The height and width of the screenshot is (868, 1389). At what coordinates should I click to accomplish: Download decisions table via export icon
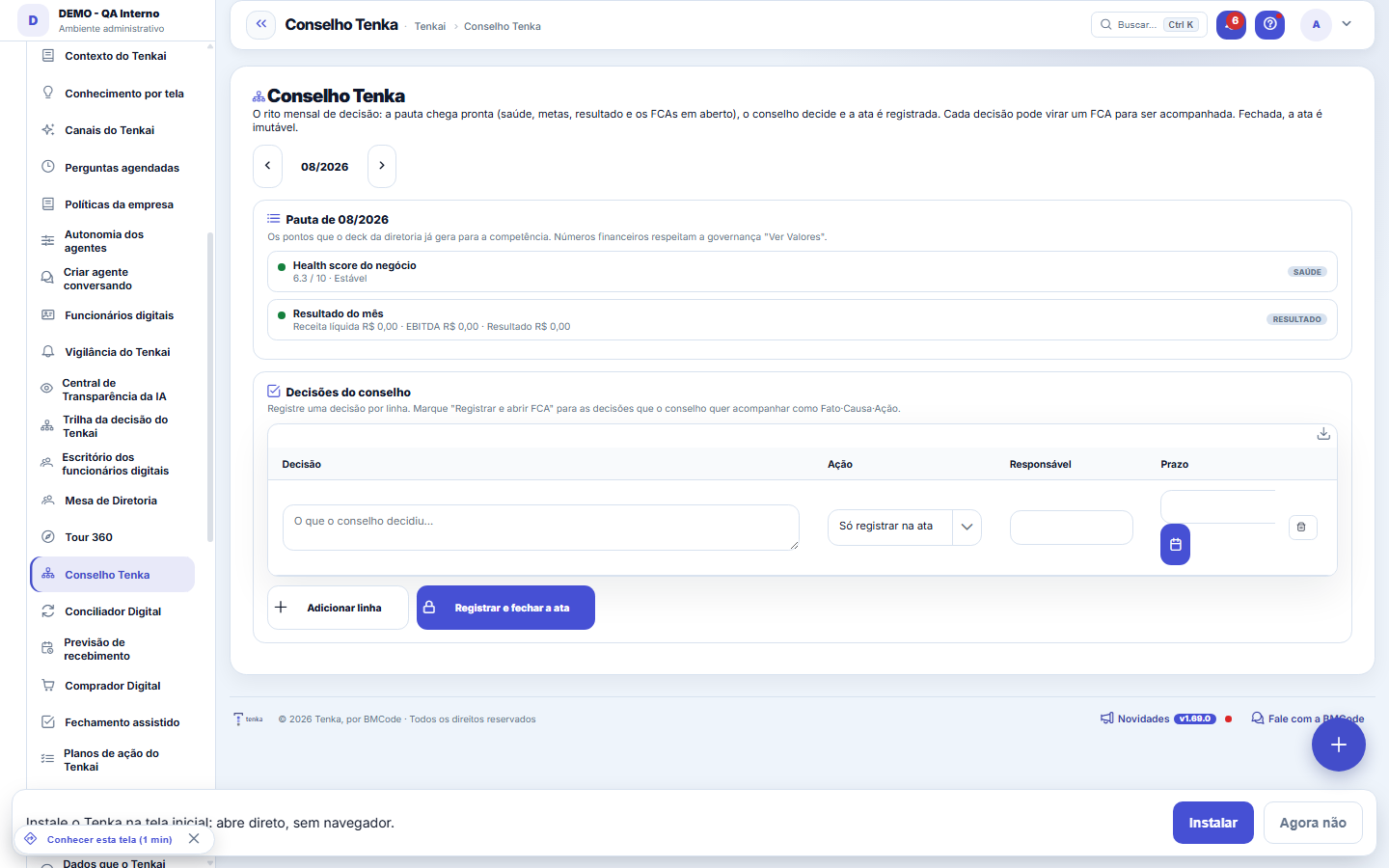click(1323, 434)
